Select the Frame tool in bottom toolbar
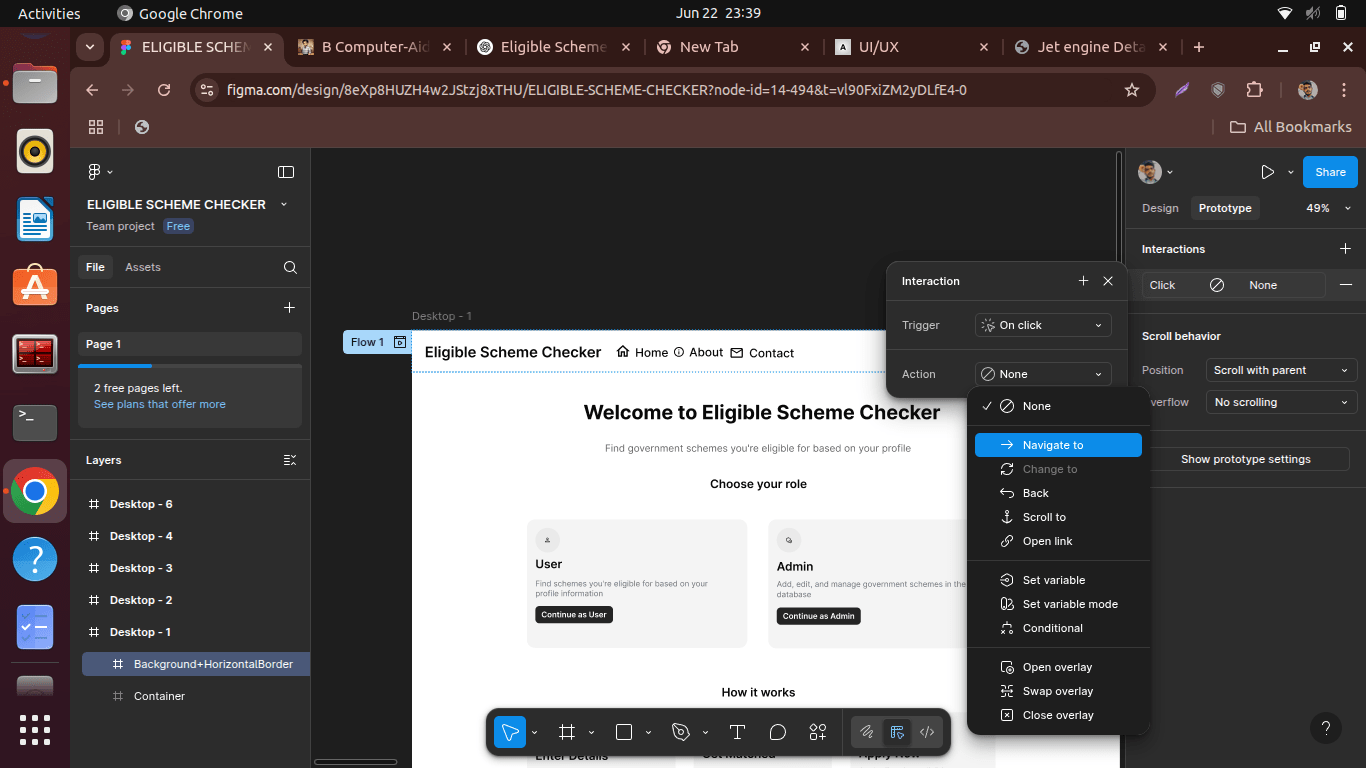 567,732
